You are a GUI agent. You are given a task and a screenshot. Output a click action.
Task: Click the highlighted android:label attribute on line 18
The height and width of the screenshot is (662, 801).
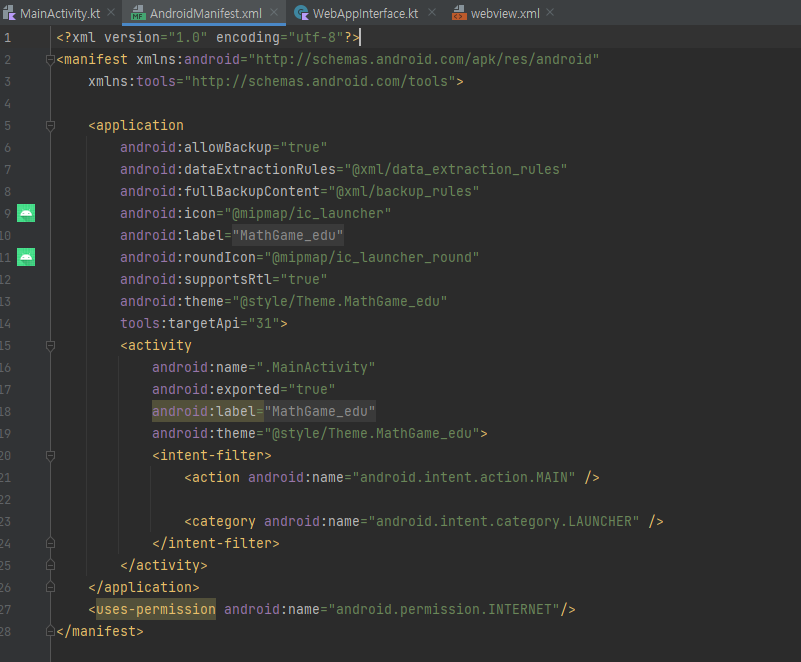tap(208, 411)
